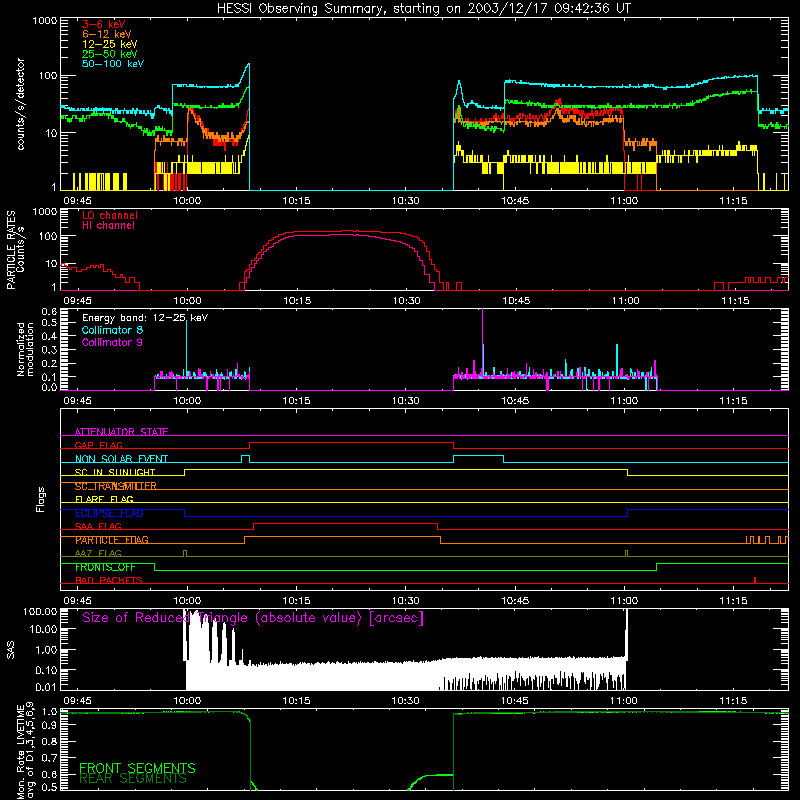This screenshot has height=800, width=800.
Task: Click the FRONTS_OFF flag label
Action: [105, 567]
